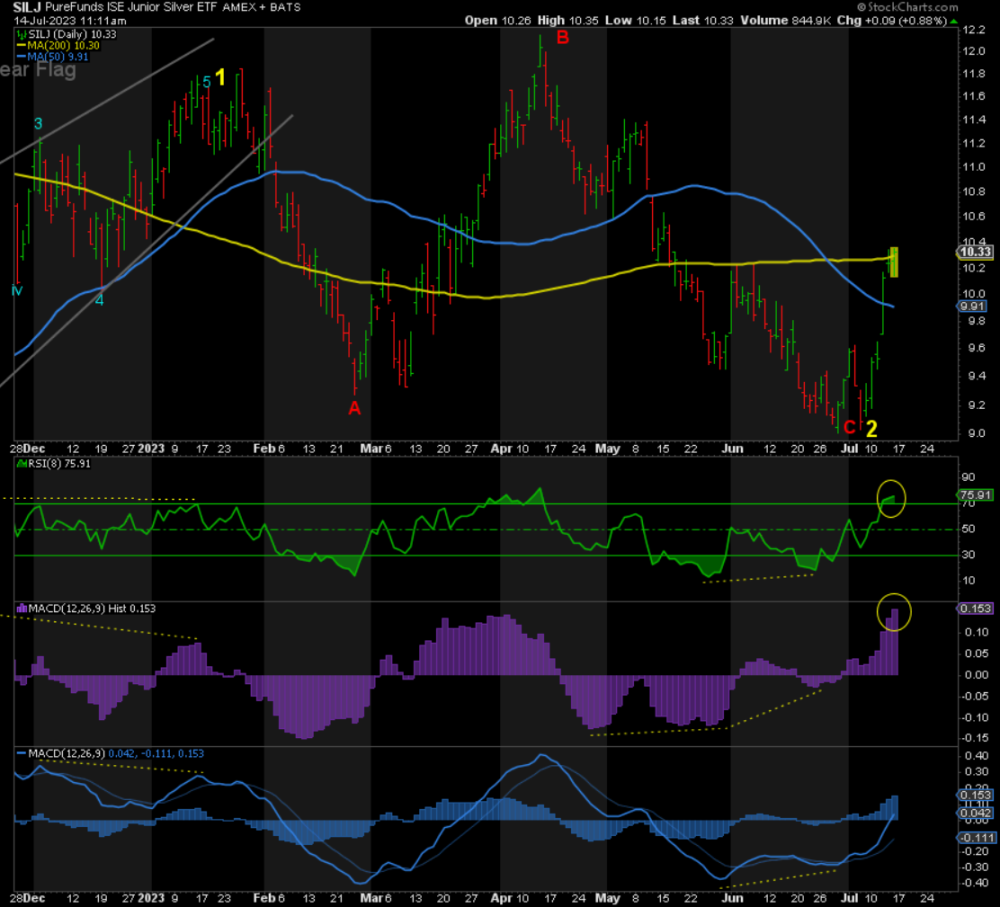
Task: Select the "Low 10.15" header value
Action: pyautogui.click(x=635, y=20)
